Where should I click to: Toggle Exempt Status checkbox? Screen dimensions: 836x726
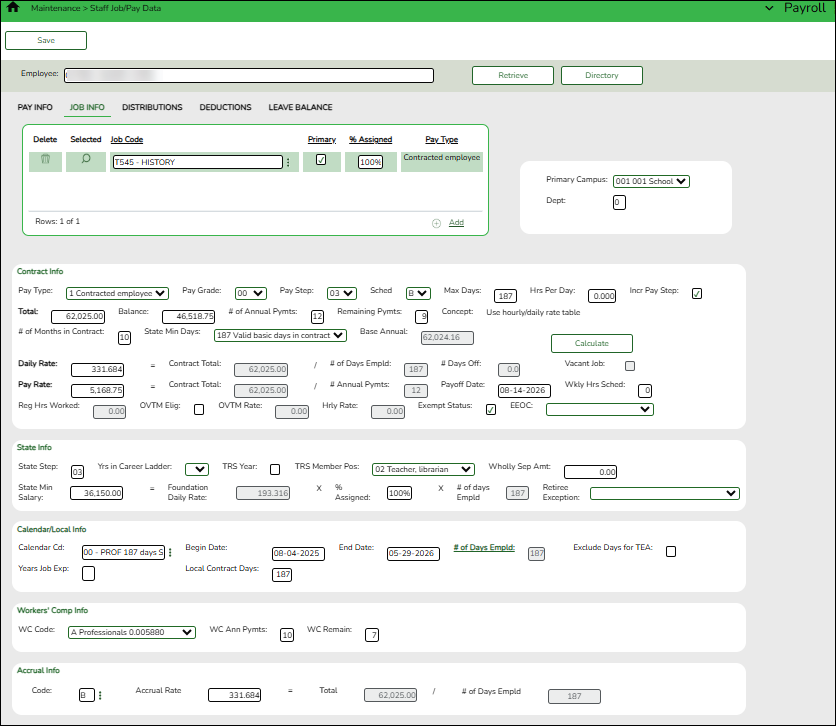(x=491, y=409)
